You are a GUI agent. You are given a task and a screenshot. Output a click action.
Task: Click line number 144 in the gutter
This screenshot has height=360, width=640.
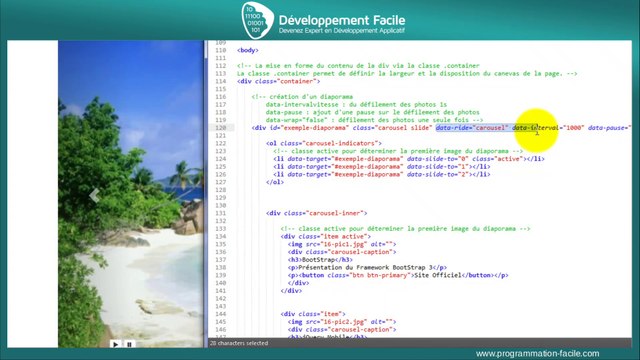(220, 314)
